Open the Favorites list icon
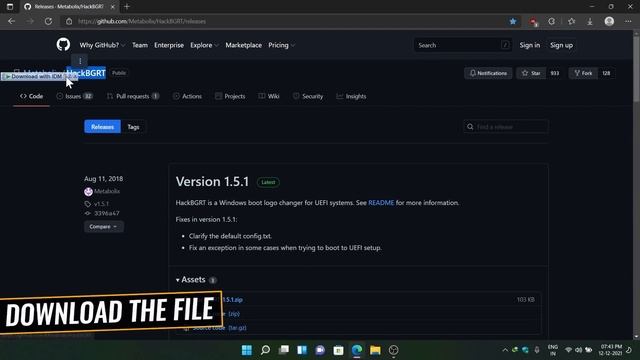This screenshot has height=360, width=640. pyautogui.click(x=571, y=21)
